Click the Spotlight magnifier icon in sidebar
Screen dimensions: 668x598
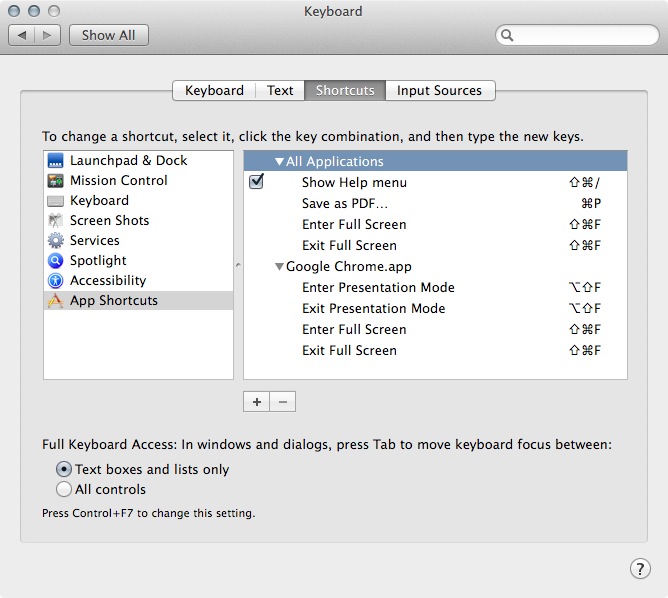coord(55,260)
